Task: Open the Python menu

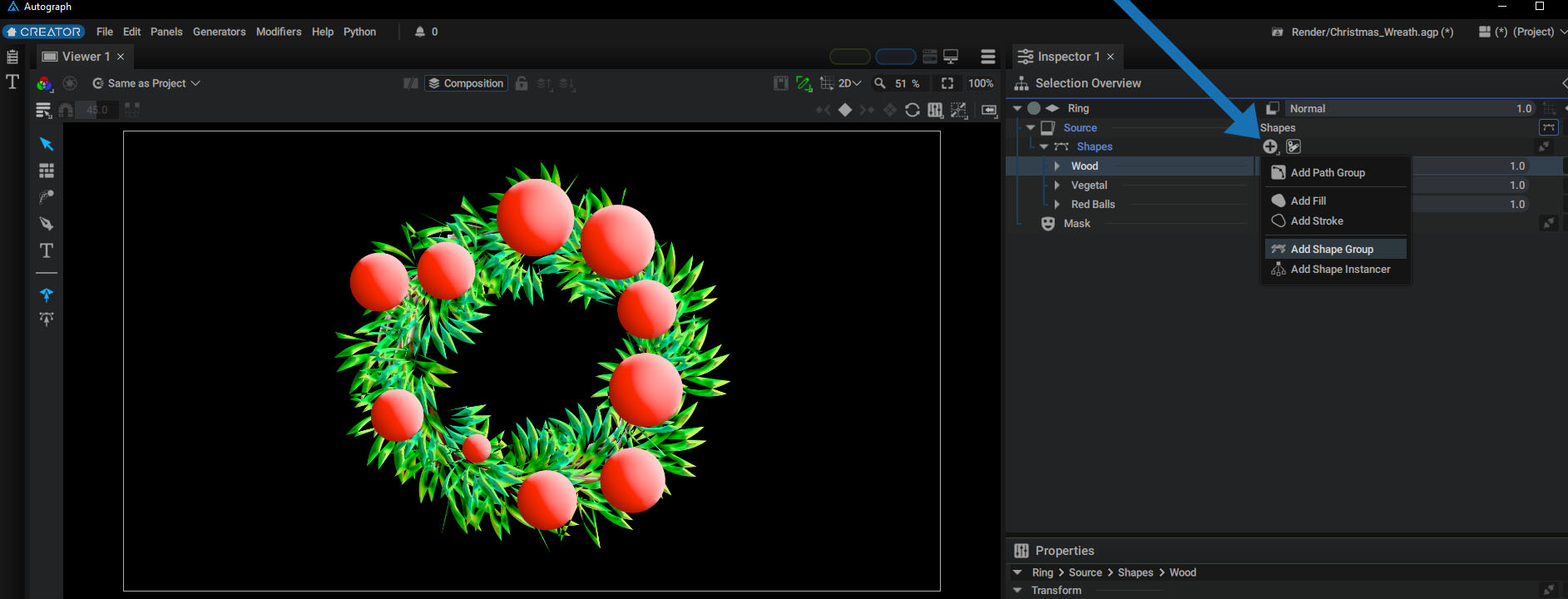Action: [x=360, y=32]
